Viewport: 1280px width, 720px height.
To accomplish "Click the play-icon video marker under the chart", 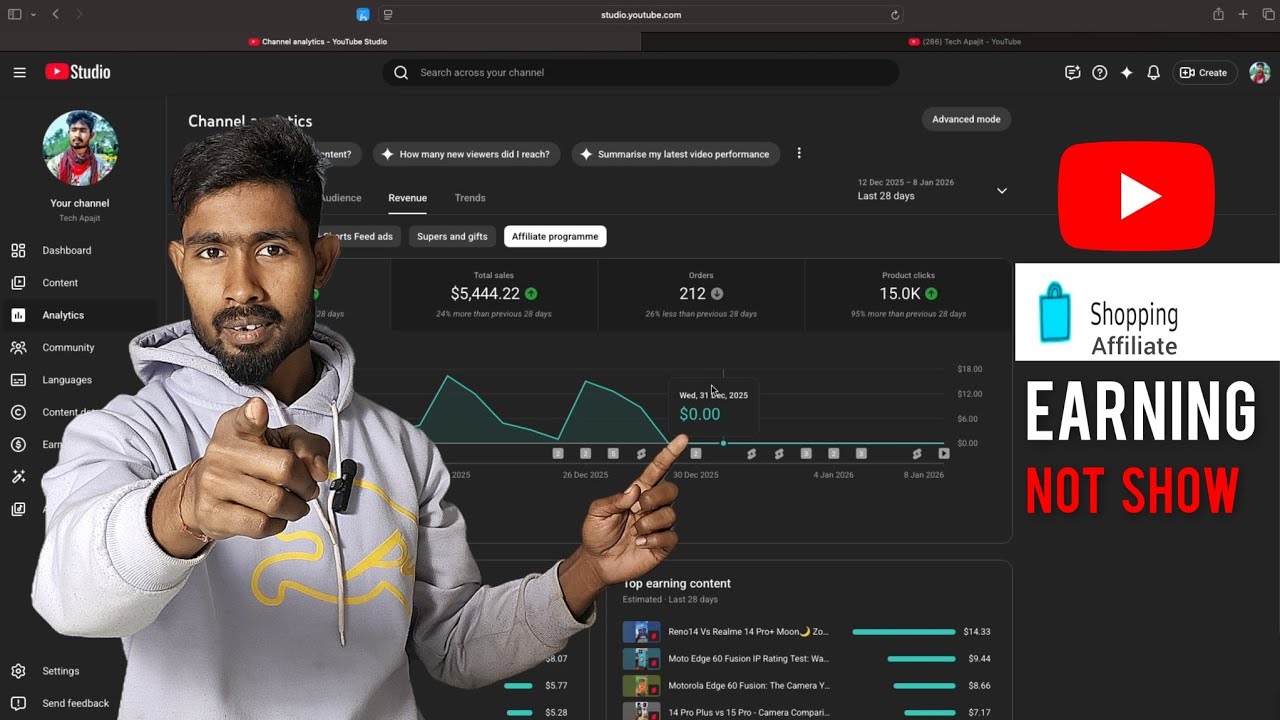I will [943, 454].
